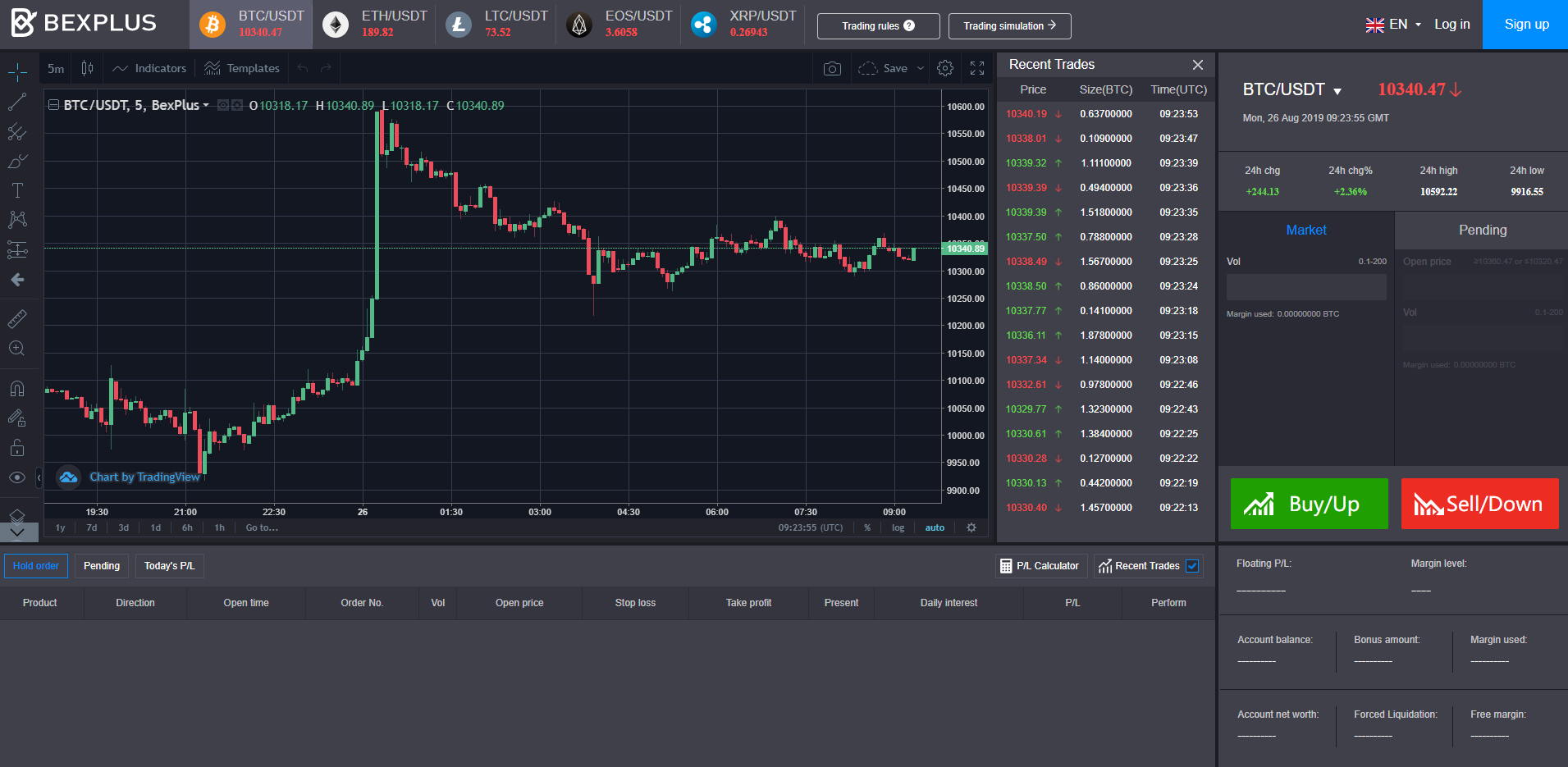The height and width of the screenshot is (767, 1568).
Task: Click the back arrow in drawing toolbar
Action: click(17, 280)
